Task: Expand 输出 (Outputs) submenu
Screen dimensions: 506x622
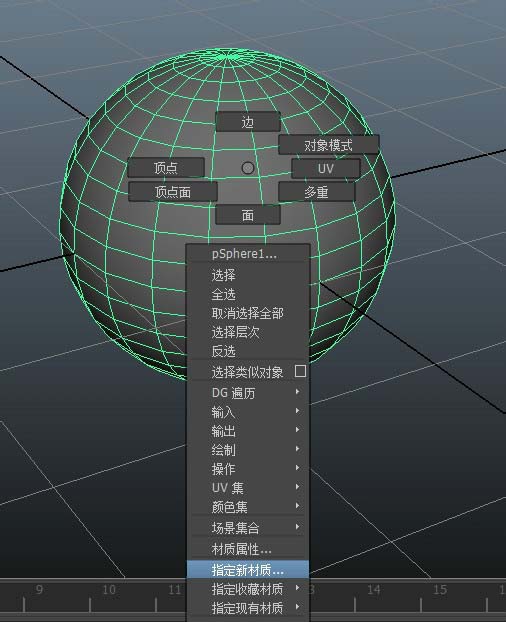Action: tap(248, 431)
